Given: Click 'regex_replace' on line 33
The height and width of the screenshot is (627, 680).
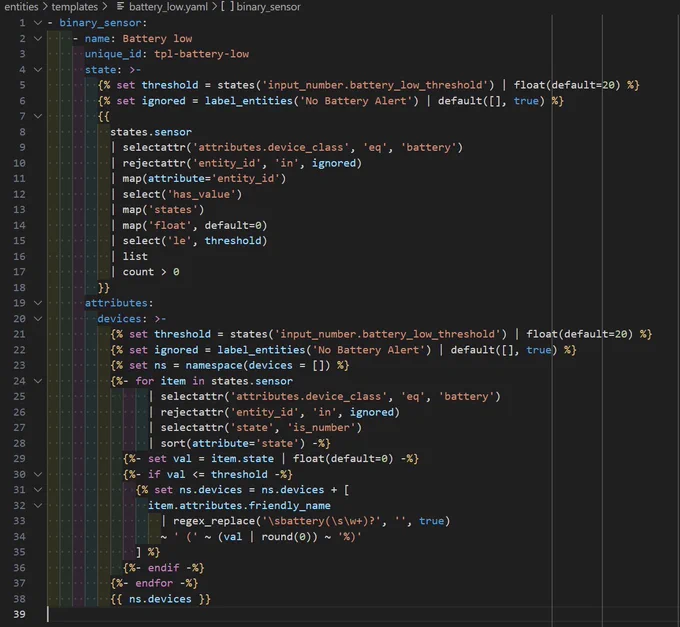Looking at the screenshot, I should click(214, 521).
